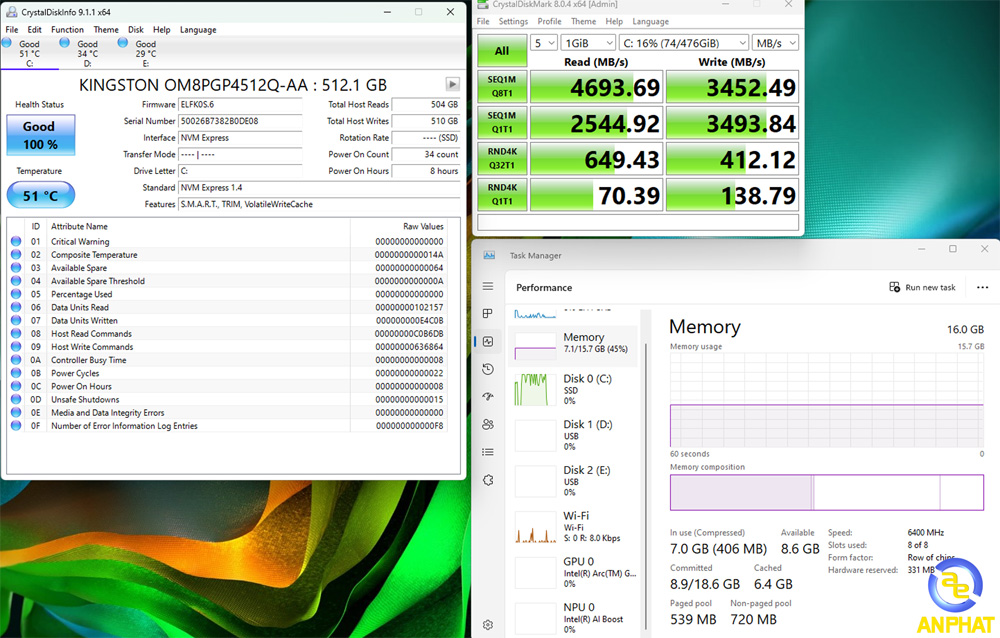Open Theme menu in CrystalDiskMark
The width and height of the screenshot is (1000, 638).
tap(584, 21)
